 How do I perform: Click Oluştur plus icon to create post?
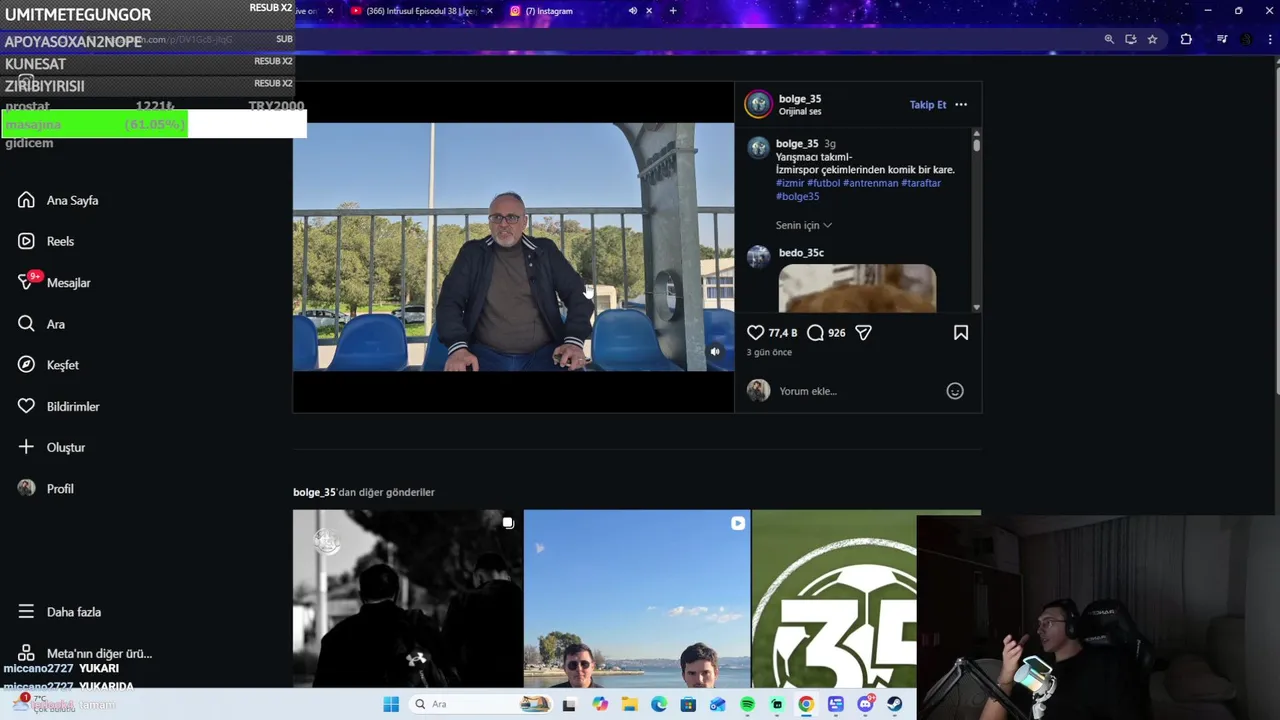point(26,447)
